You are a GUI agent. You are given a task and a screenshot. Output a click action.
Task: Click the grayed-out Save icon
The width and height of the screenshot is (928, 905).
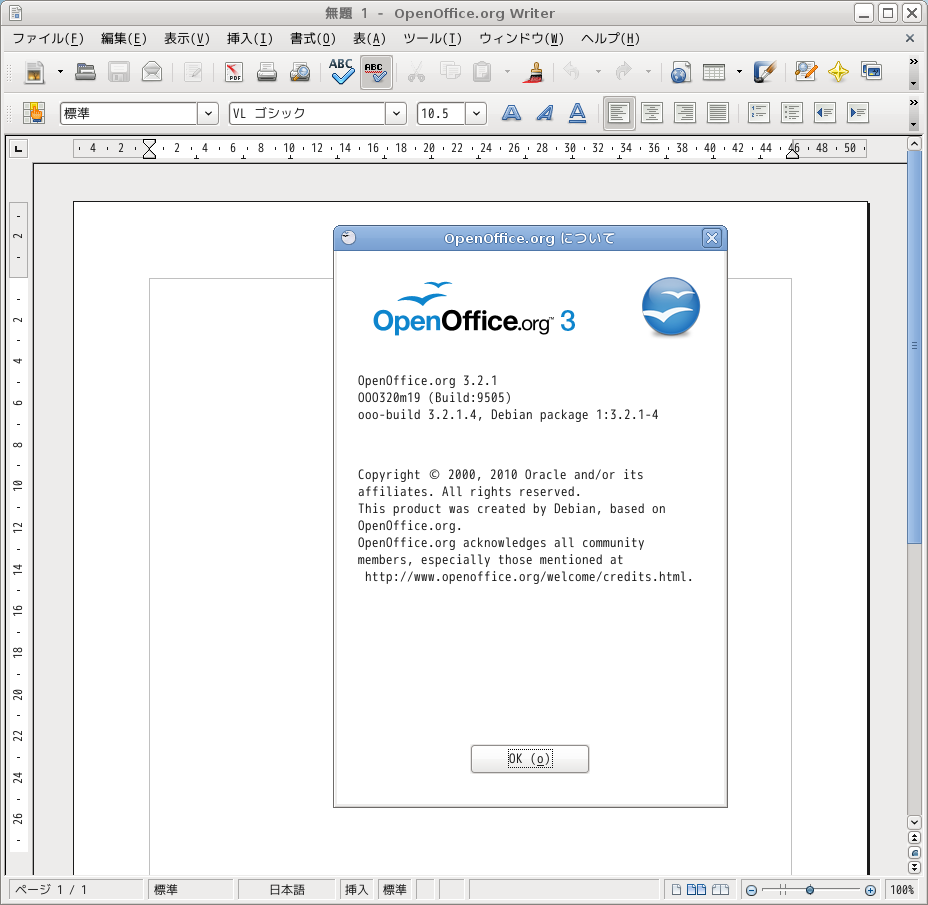(x=119, y=72)
